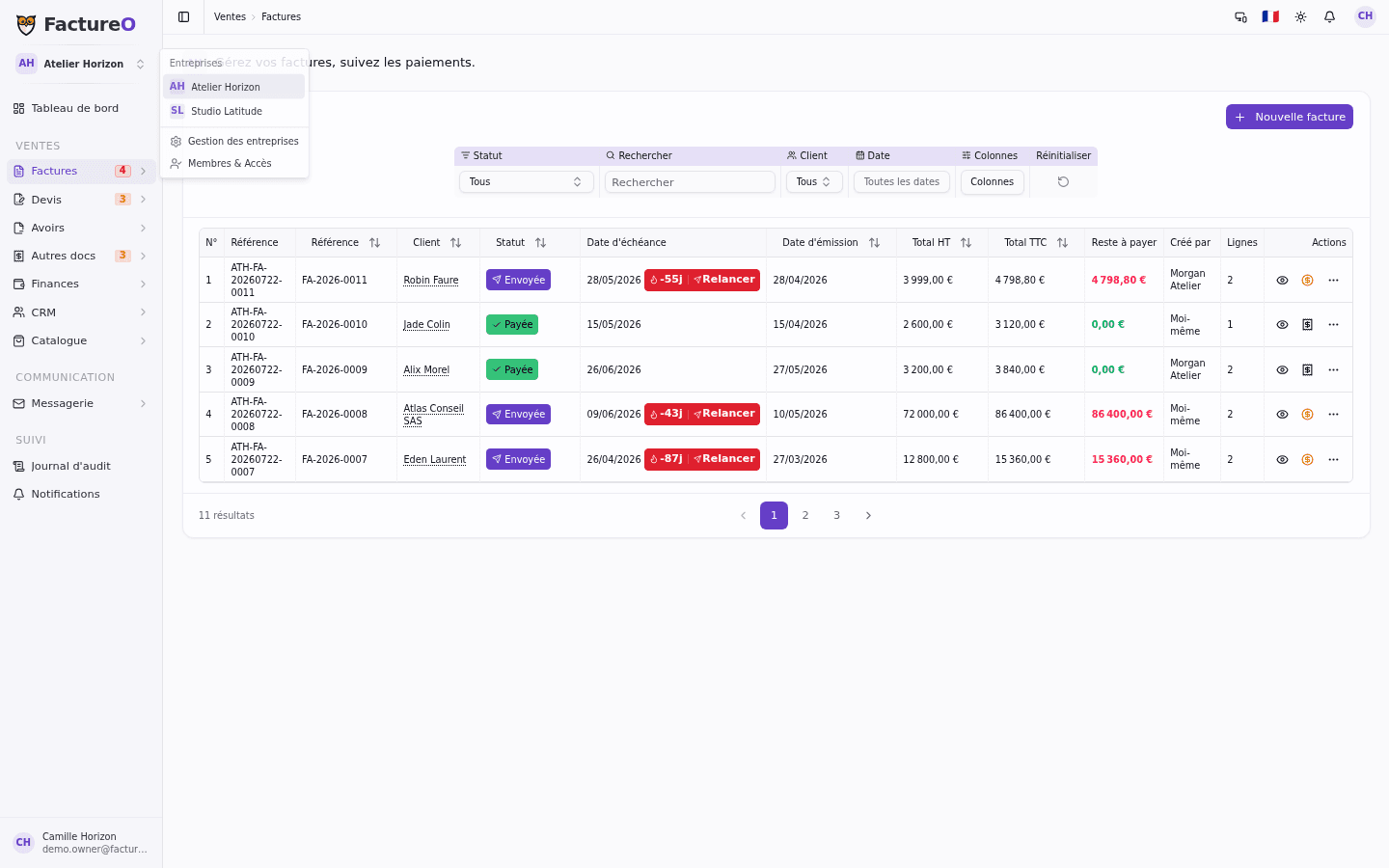Select Atelier Horizon in company menu
This screenshot has height=868, width=1389.
[233, 87]
